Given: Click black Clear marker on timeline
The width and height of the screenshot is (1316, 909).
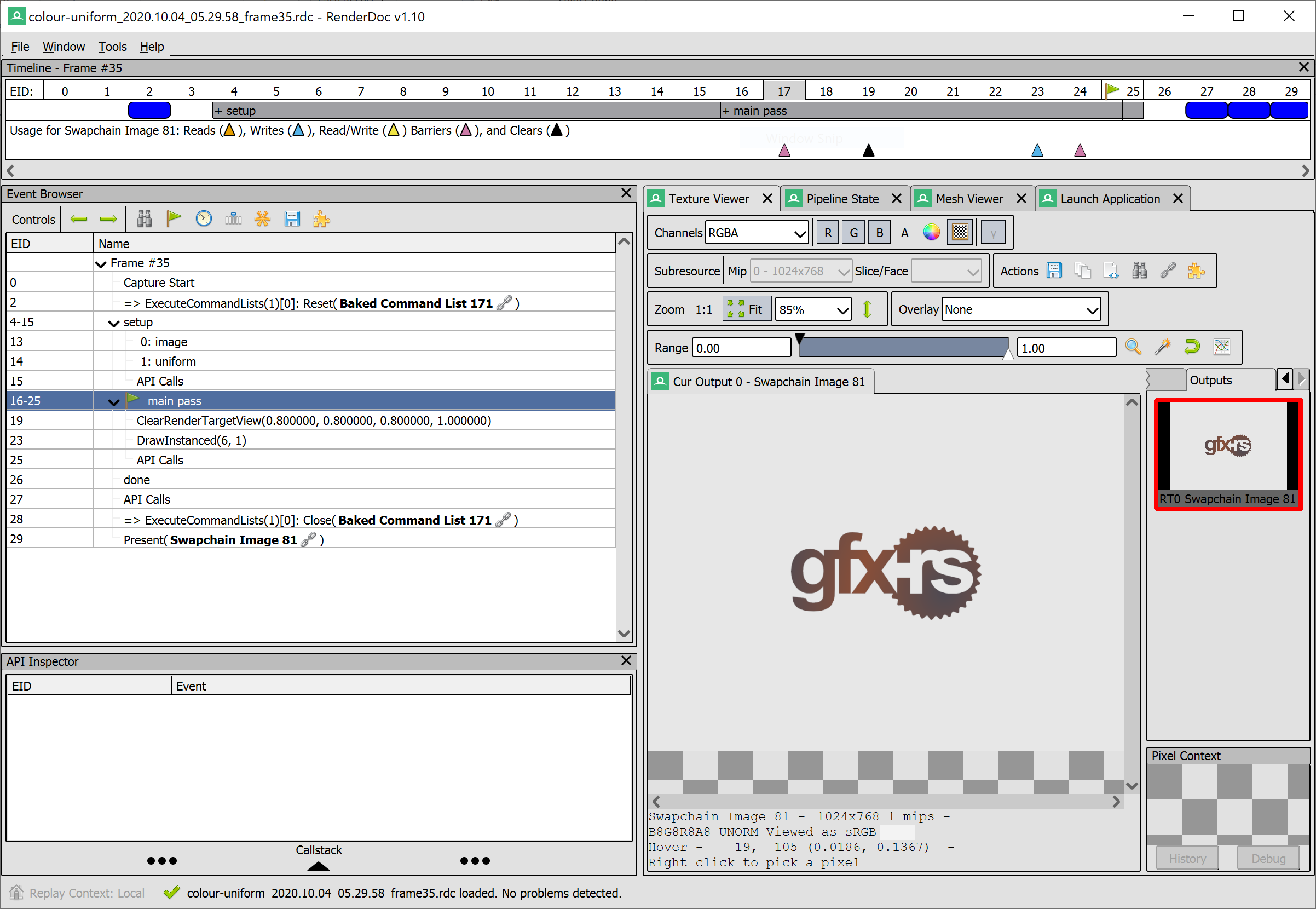Looking at the screenshot, I should [869, 150].
